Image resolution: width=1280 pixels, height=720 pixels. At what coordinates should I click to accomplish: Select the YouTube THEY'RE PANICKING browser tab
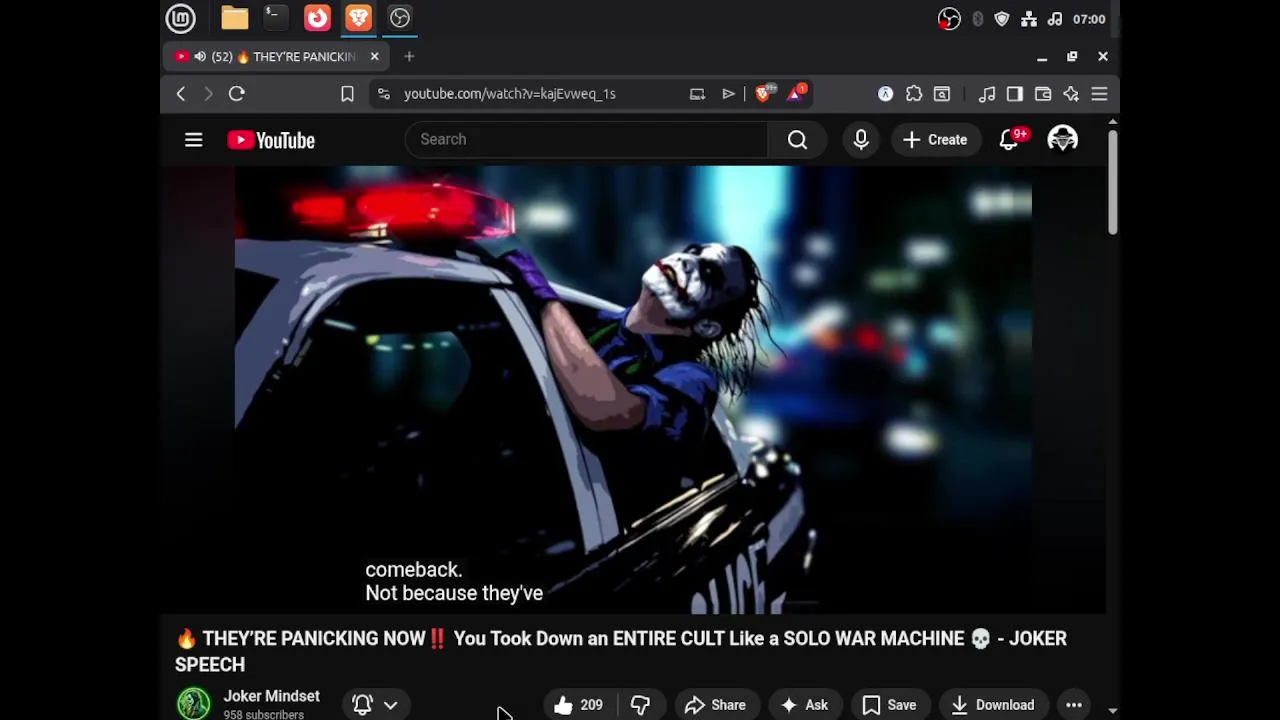[x=278, y=57]
